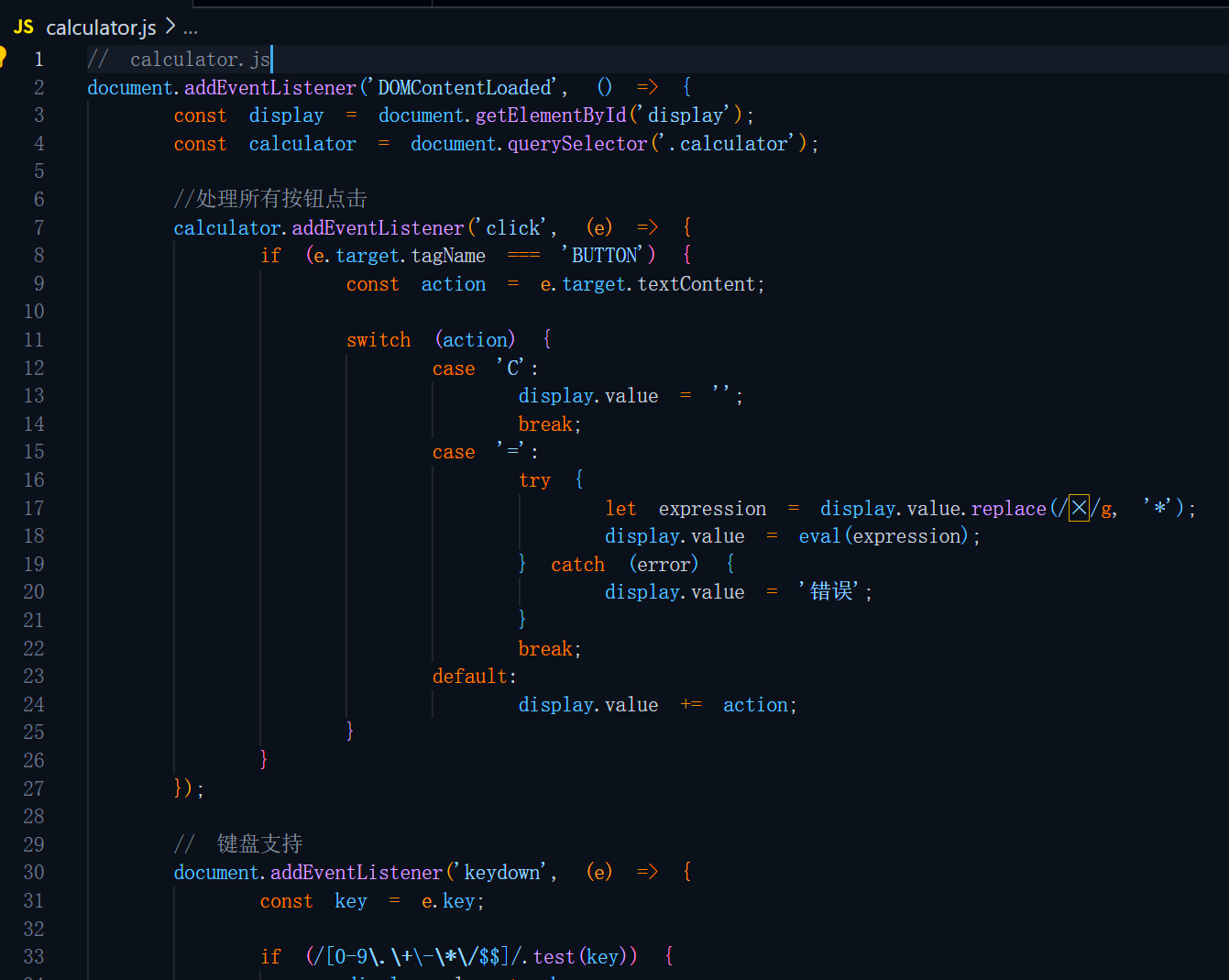Click line number 7 in gutter
The image size is (1229, 980).
[x=38, y=227]
